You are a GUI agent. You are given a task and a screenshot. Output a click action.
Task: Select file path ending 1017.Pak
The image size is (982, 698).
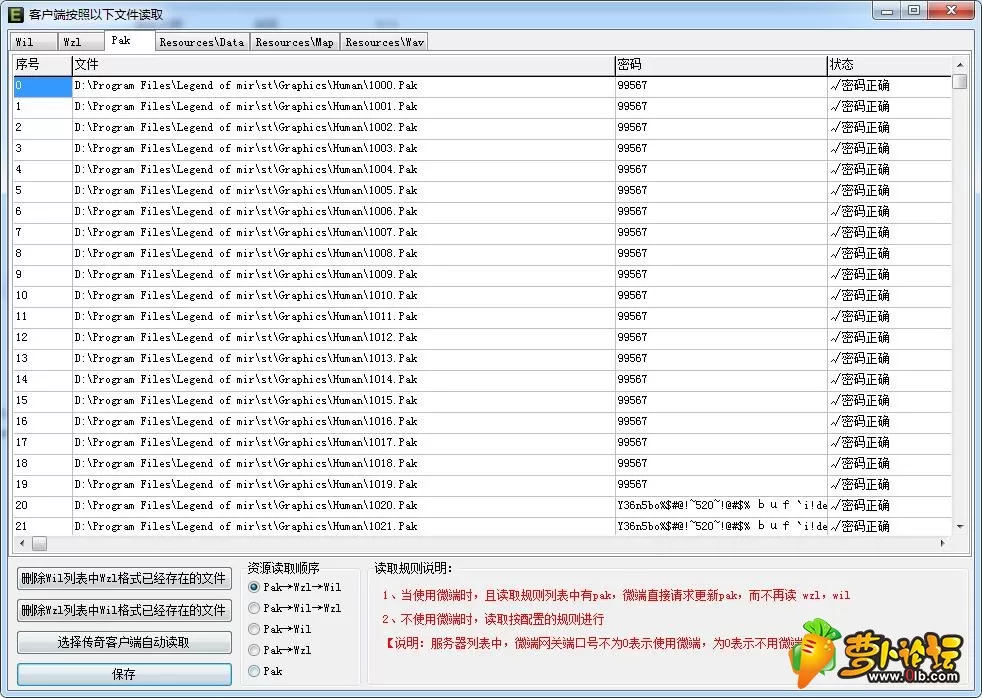click(x=343, y=442)
